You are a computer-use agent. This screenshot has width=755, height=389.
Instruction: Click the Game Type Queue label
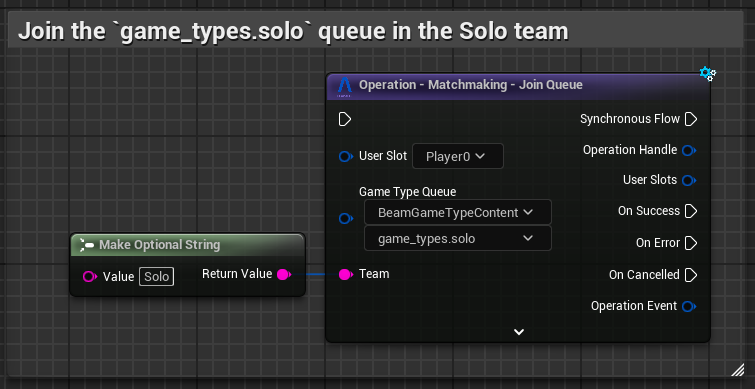coord(407,192)
